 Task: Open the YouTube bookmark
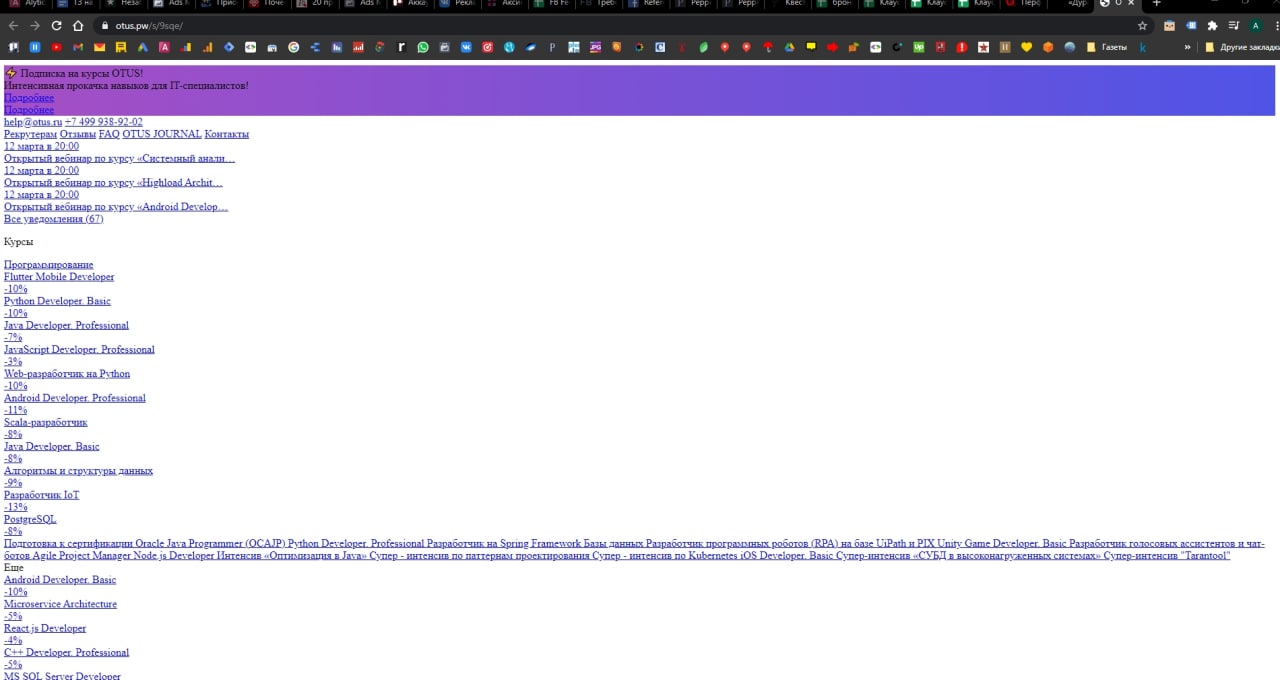click(56, 46)
